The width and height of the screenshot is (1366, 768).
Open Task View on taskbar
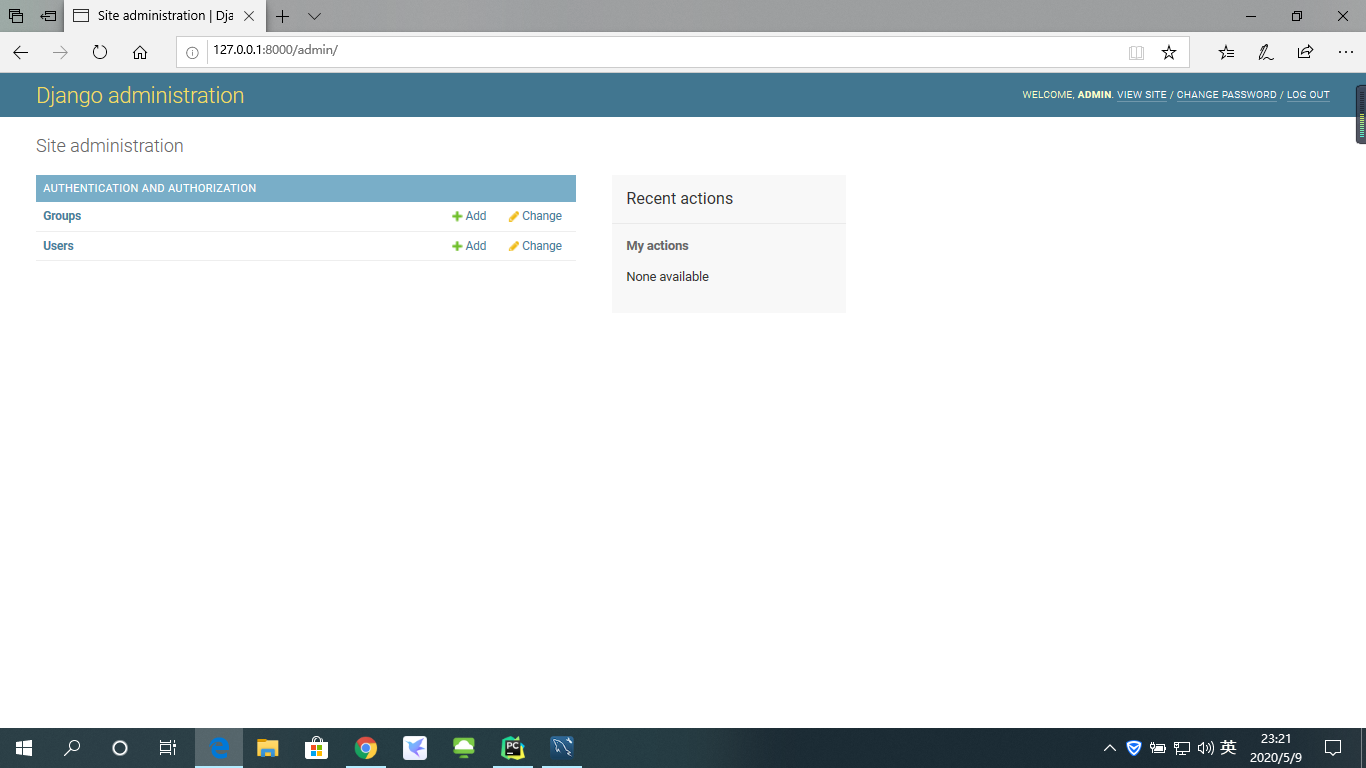(x=168, y=748)
